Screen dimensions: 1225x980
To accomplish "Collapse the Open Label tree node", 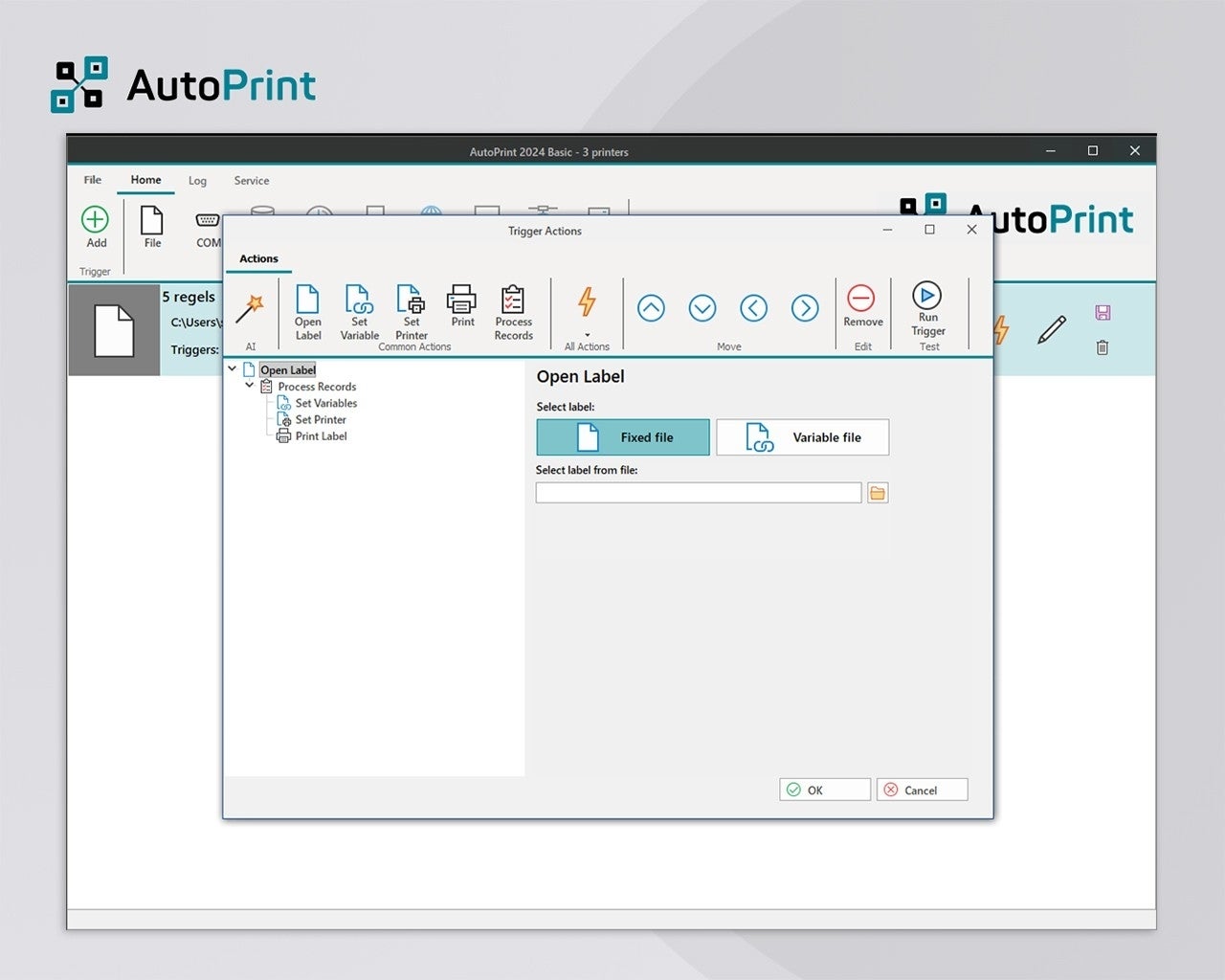I will 233,368.
